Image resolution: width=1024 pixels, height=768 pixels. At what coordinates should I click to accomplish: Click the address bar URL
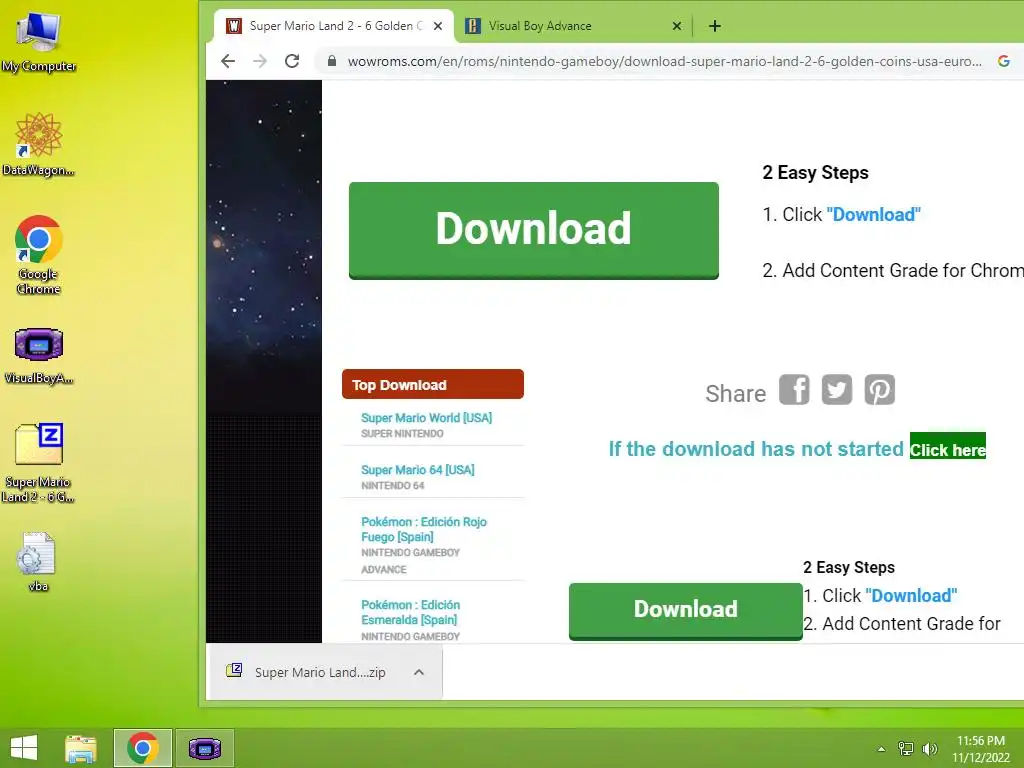(x=664, y=61)
